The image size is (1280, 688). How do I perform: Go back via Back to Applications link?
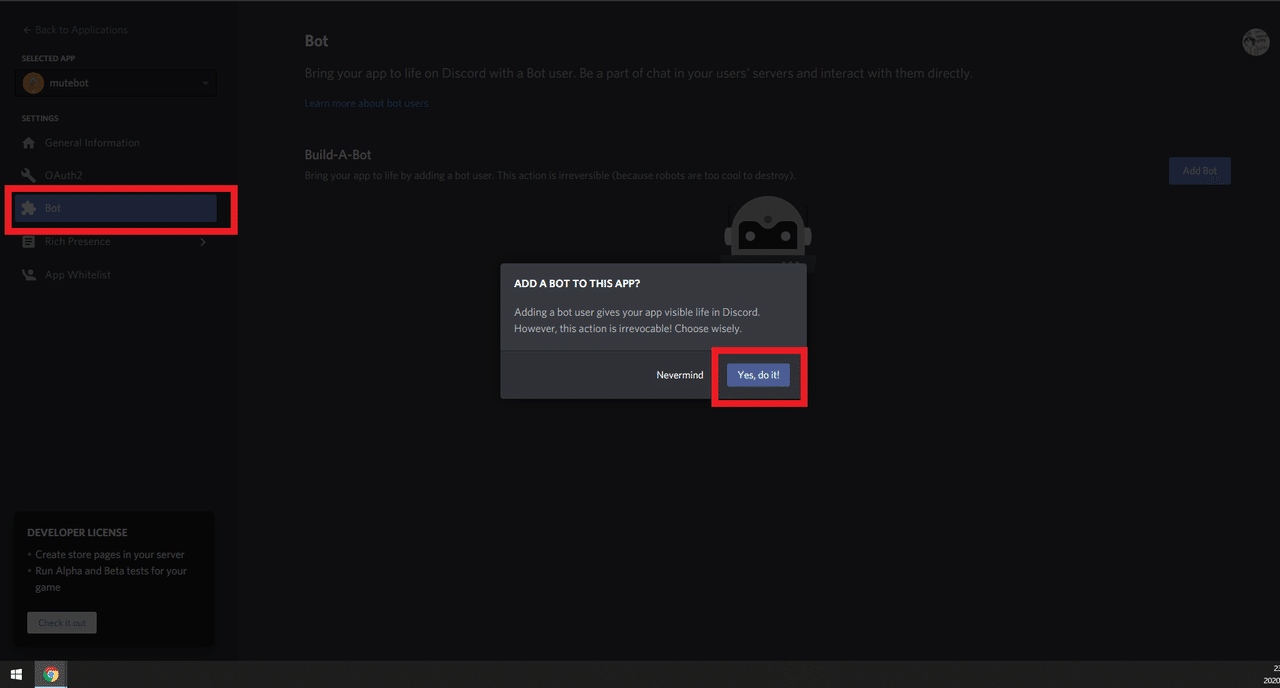[x=75, y=30]
